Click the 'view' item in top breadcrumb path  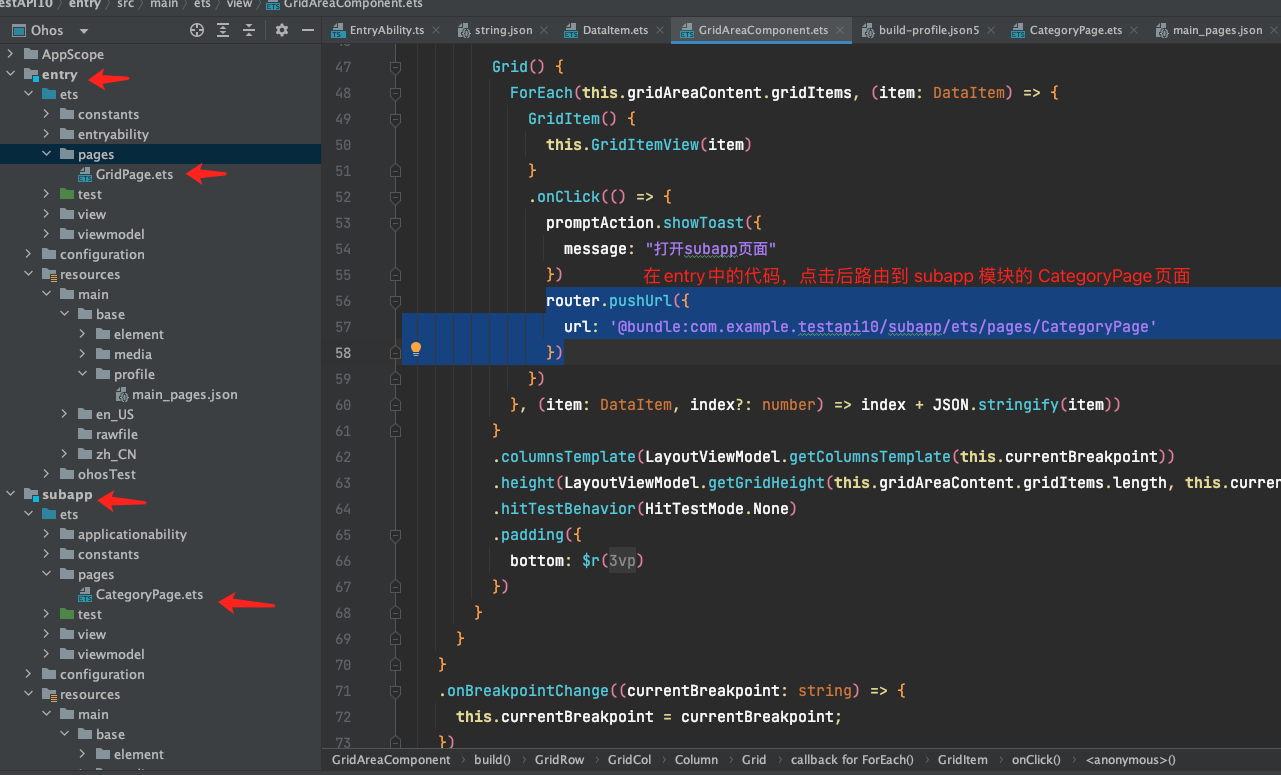tap(239, 4)
